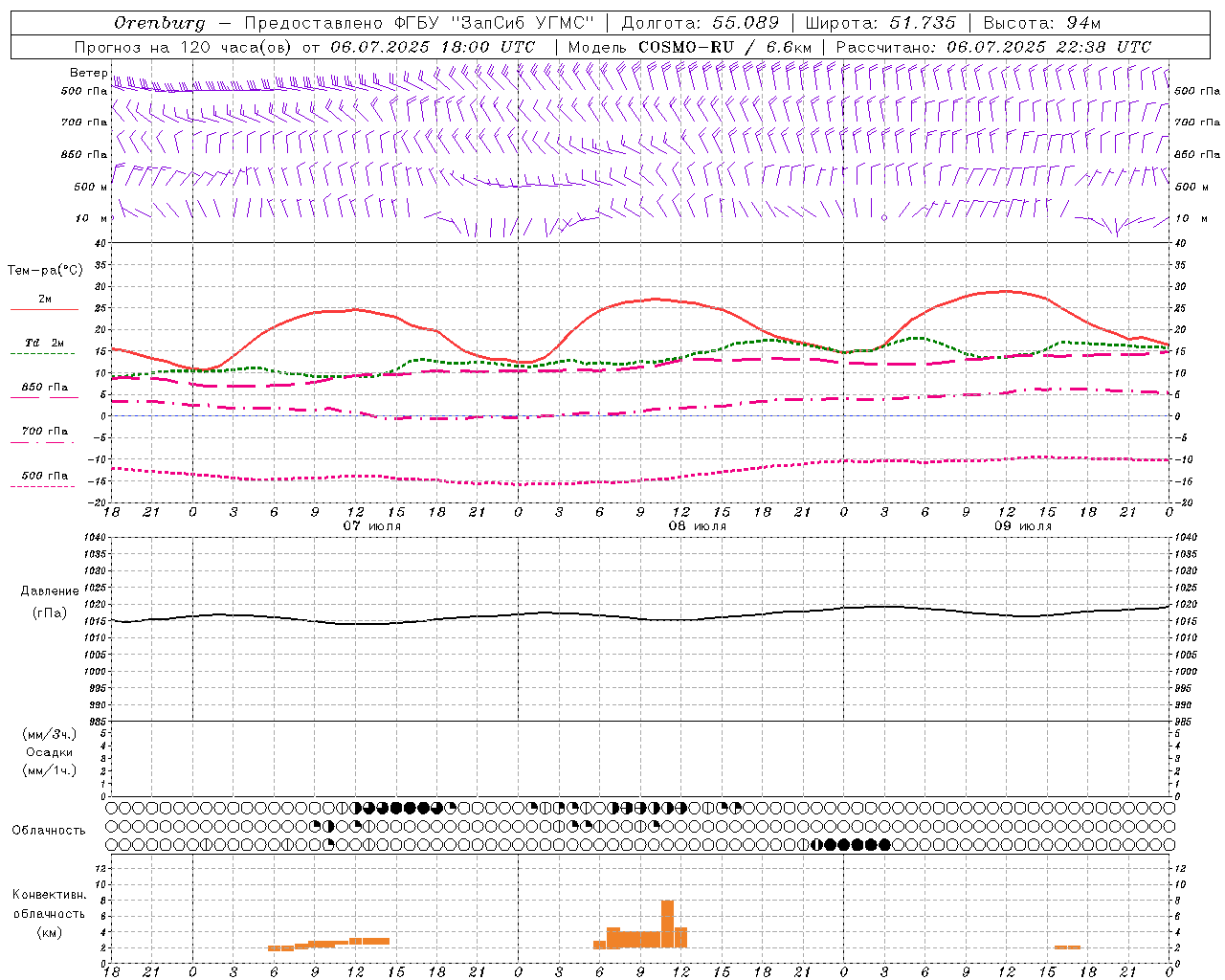Click the "10 м" wind level label beside Тем-ра
1225x980 pixels.
pyautogui.click(x=93, y=218)
